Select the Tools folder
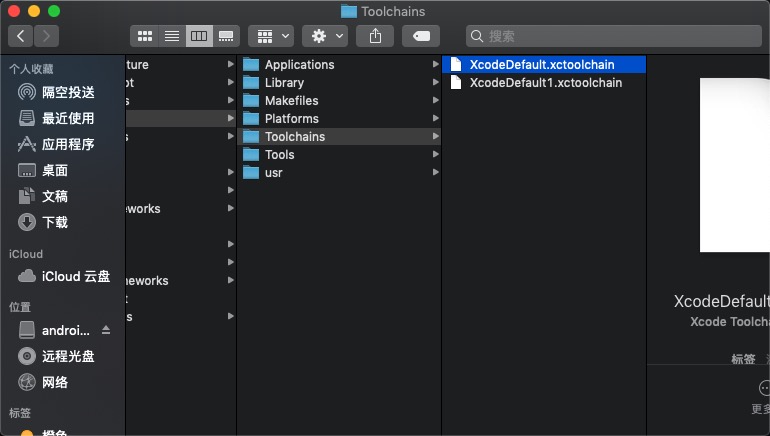This screenshot has width=770, height=436. [339, 154]
